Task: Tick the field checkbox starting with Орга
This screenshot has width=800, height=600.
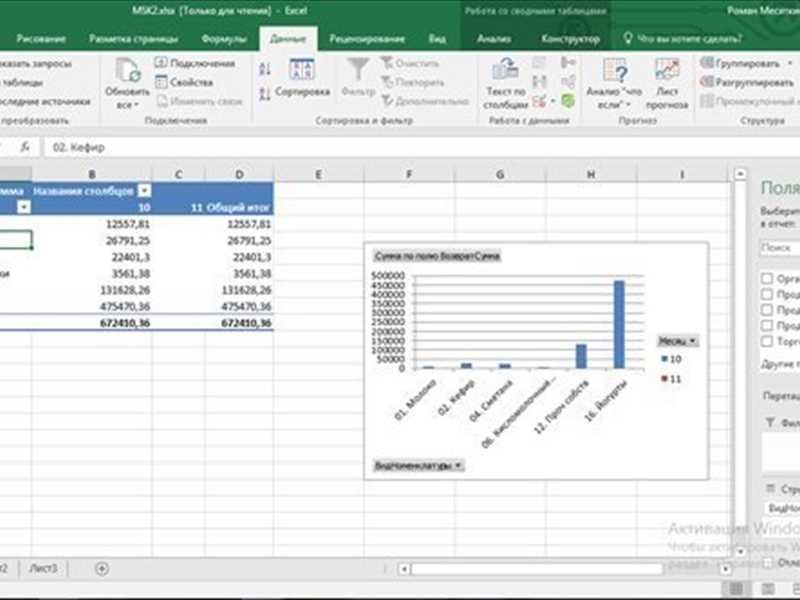Action: 767,279
